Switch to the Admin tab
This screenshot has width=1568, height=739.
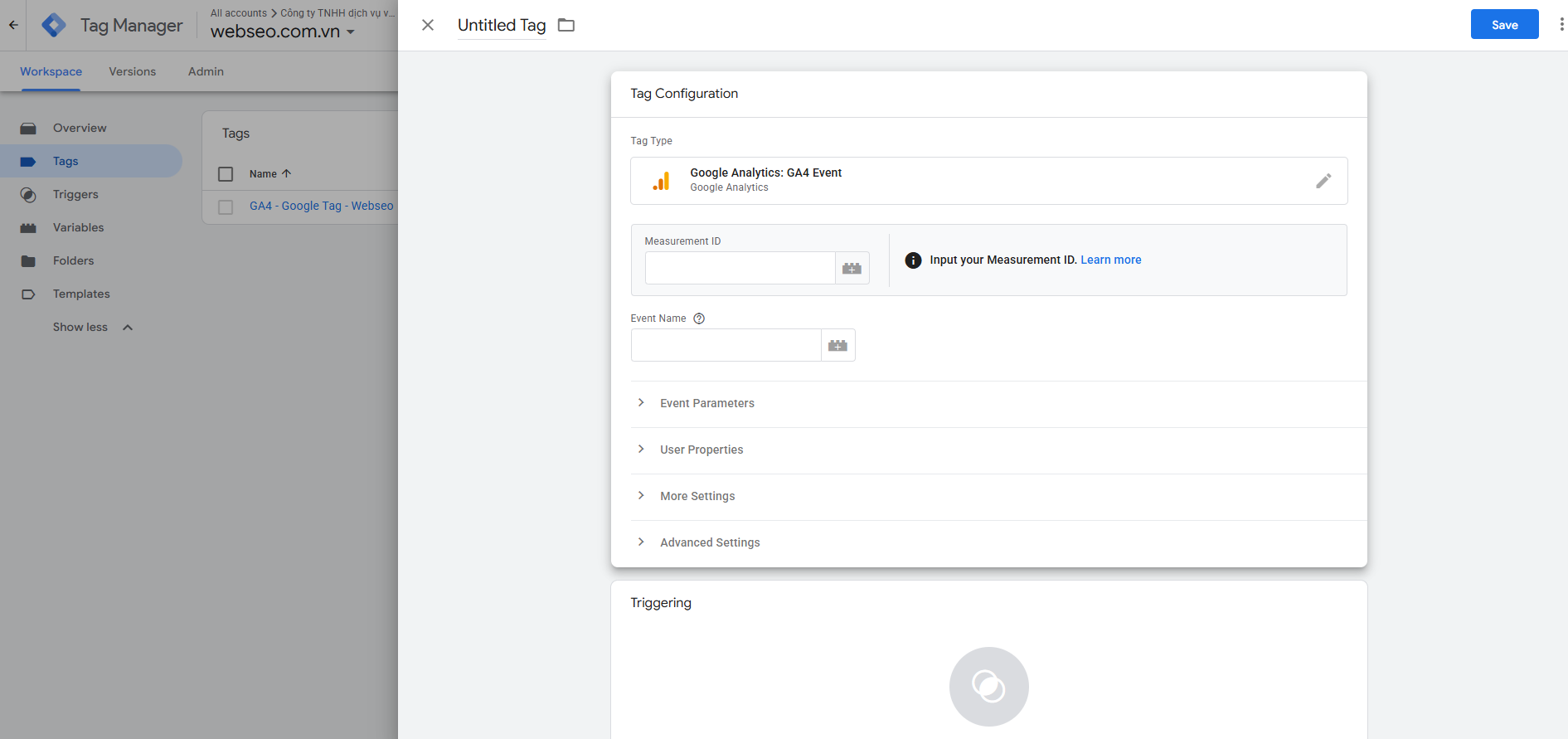tap(206, 71)
